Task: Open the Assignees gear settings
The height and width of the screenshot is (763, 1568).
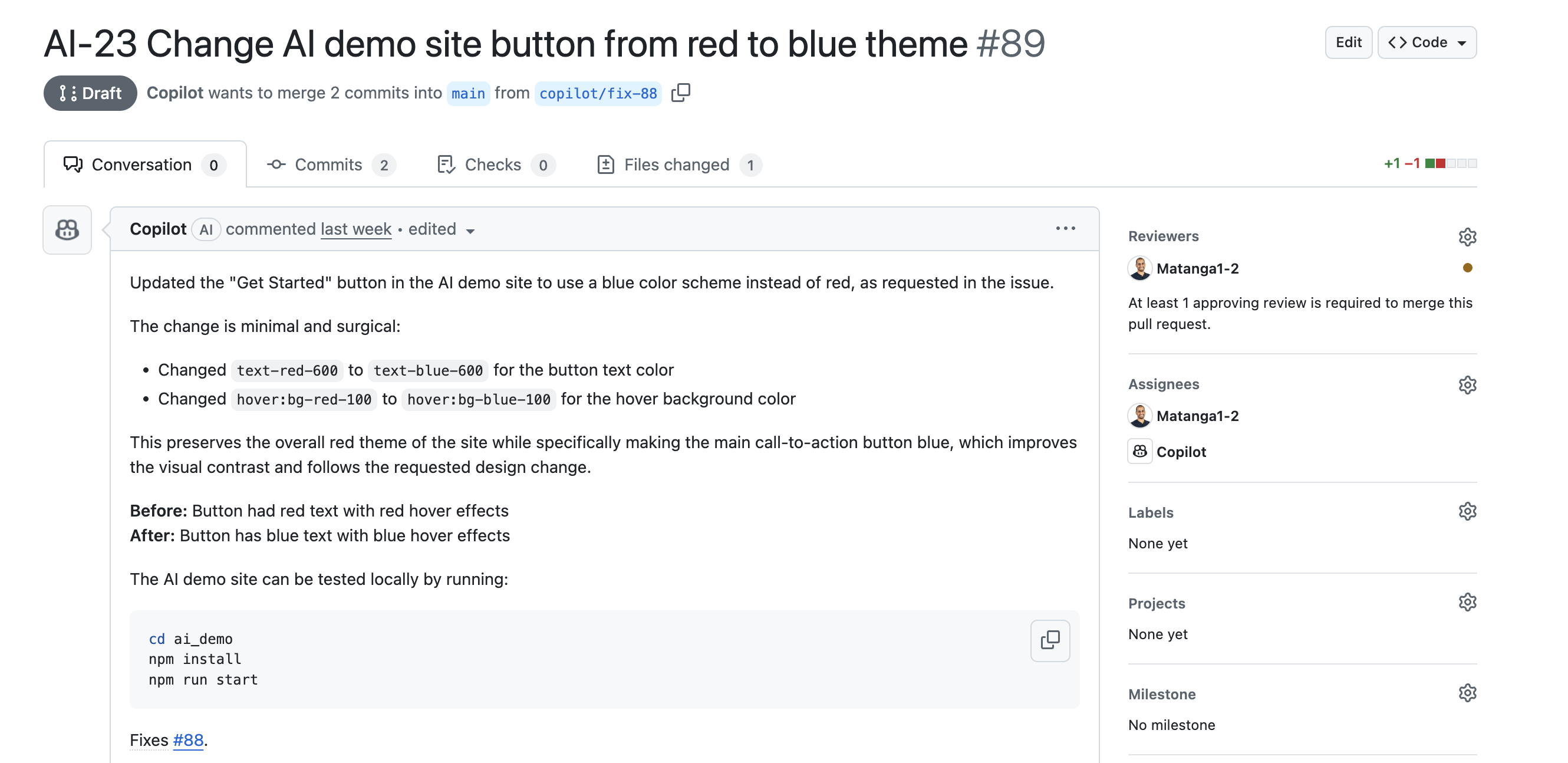Action: pos(1467,384)
